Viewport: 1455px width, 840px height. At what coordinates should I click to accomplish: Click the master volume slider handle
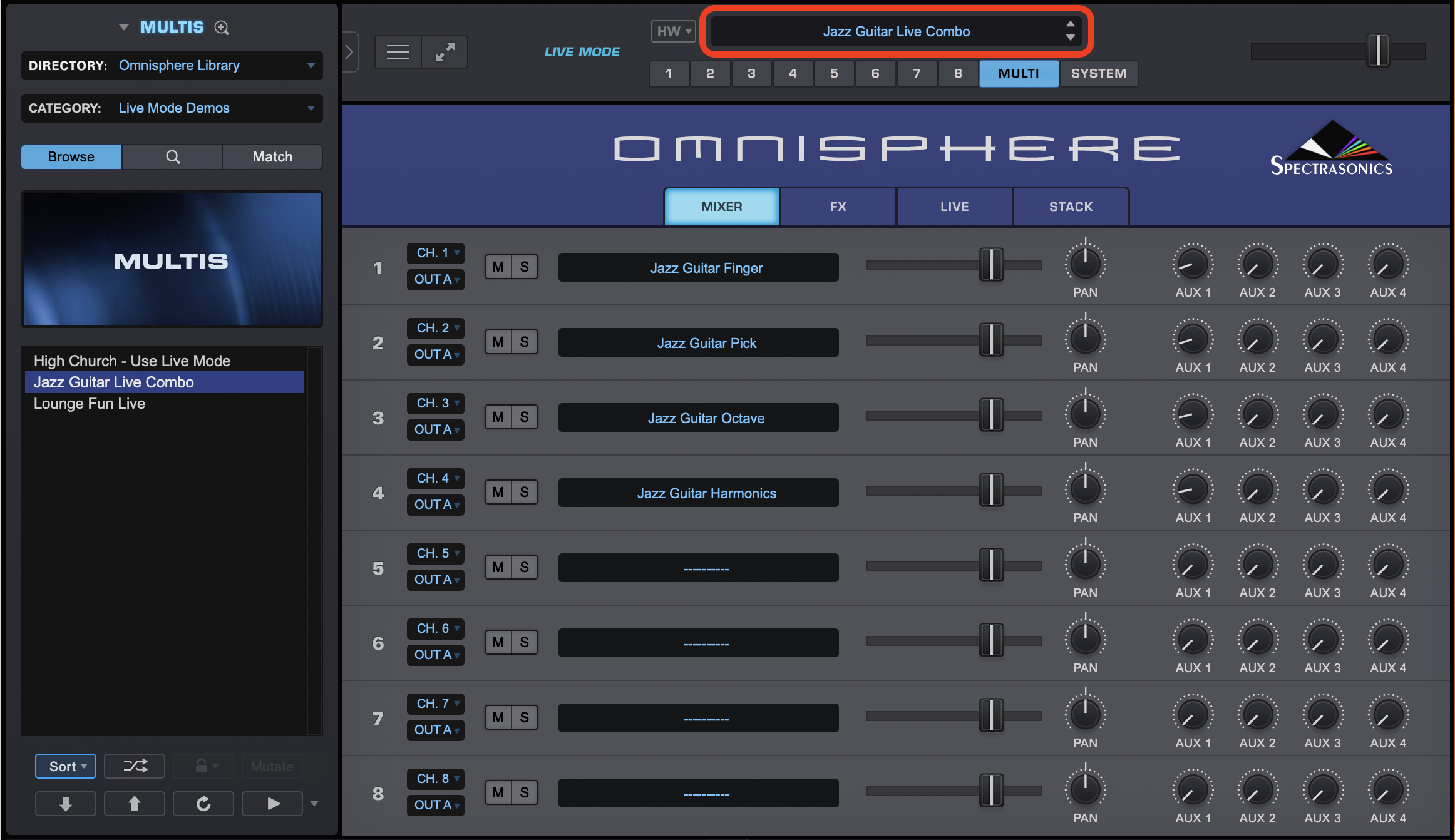[x=1378, y=51]
